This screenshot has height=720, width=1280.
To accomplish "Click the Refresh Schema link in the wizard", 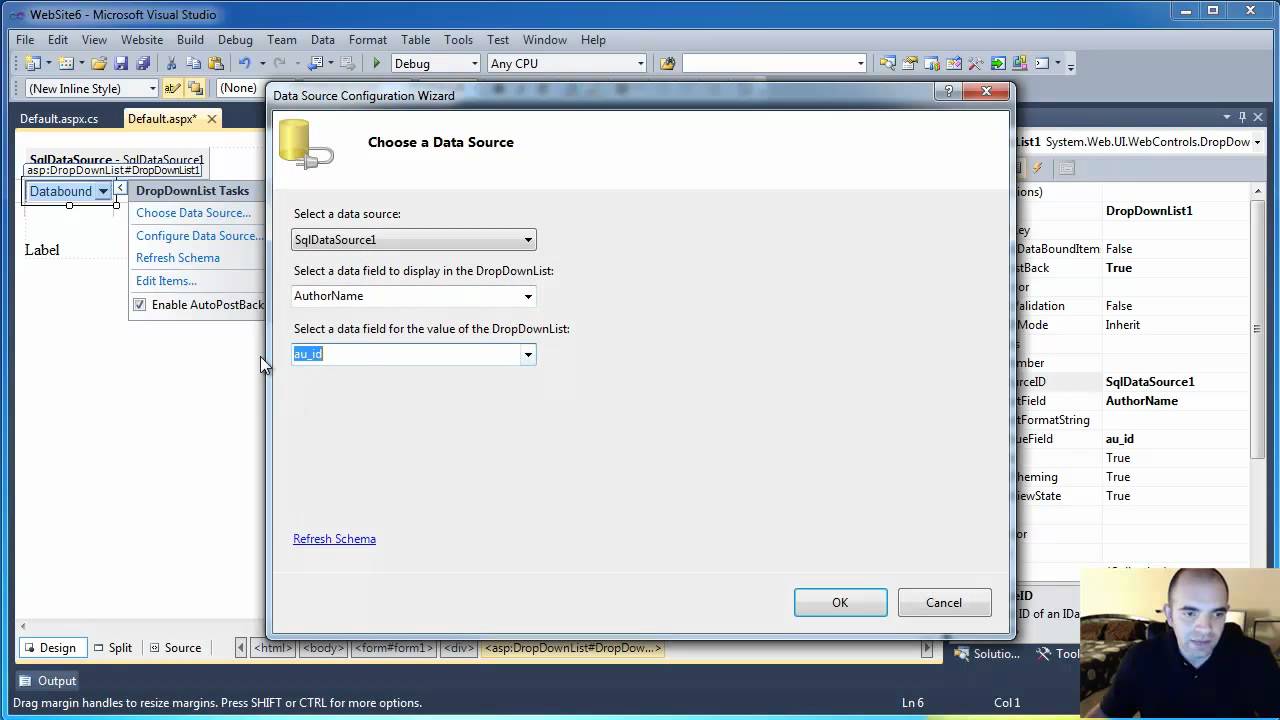I will [334, 539].
